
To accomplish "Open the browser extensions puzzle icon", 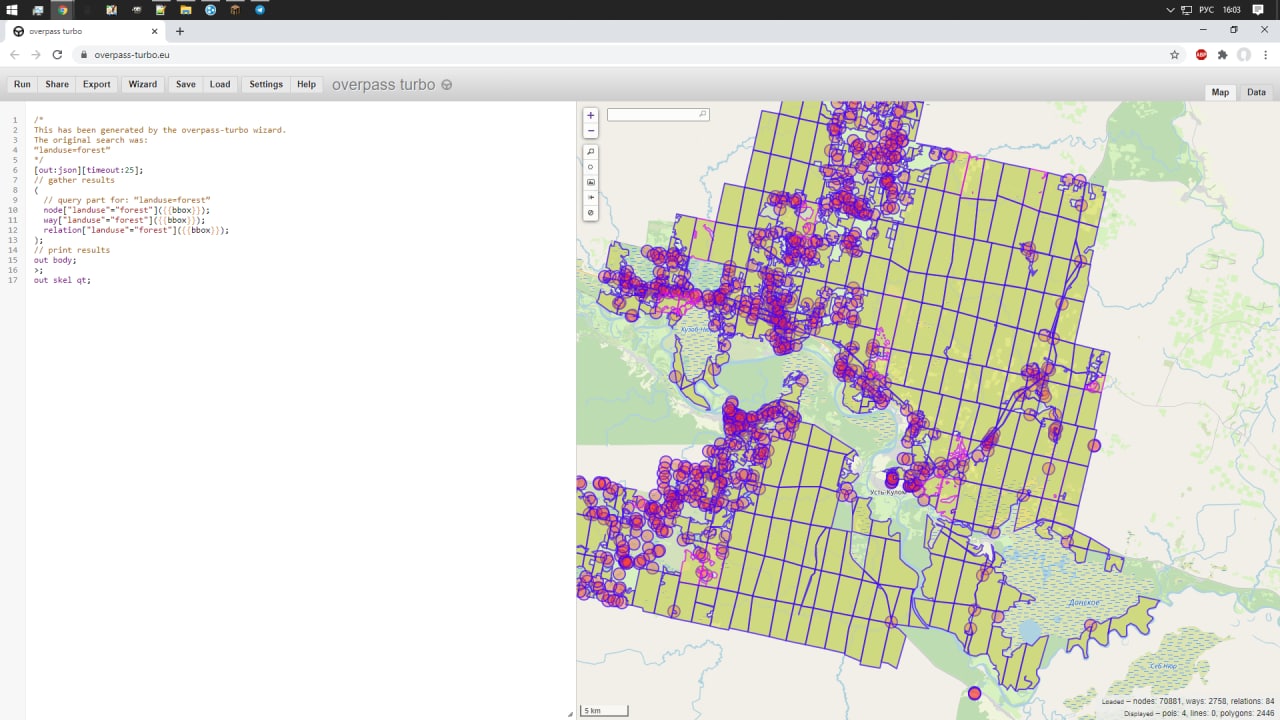I will point(1222,55).
